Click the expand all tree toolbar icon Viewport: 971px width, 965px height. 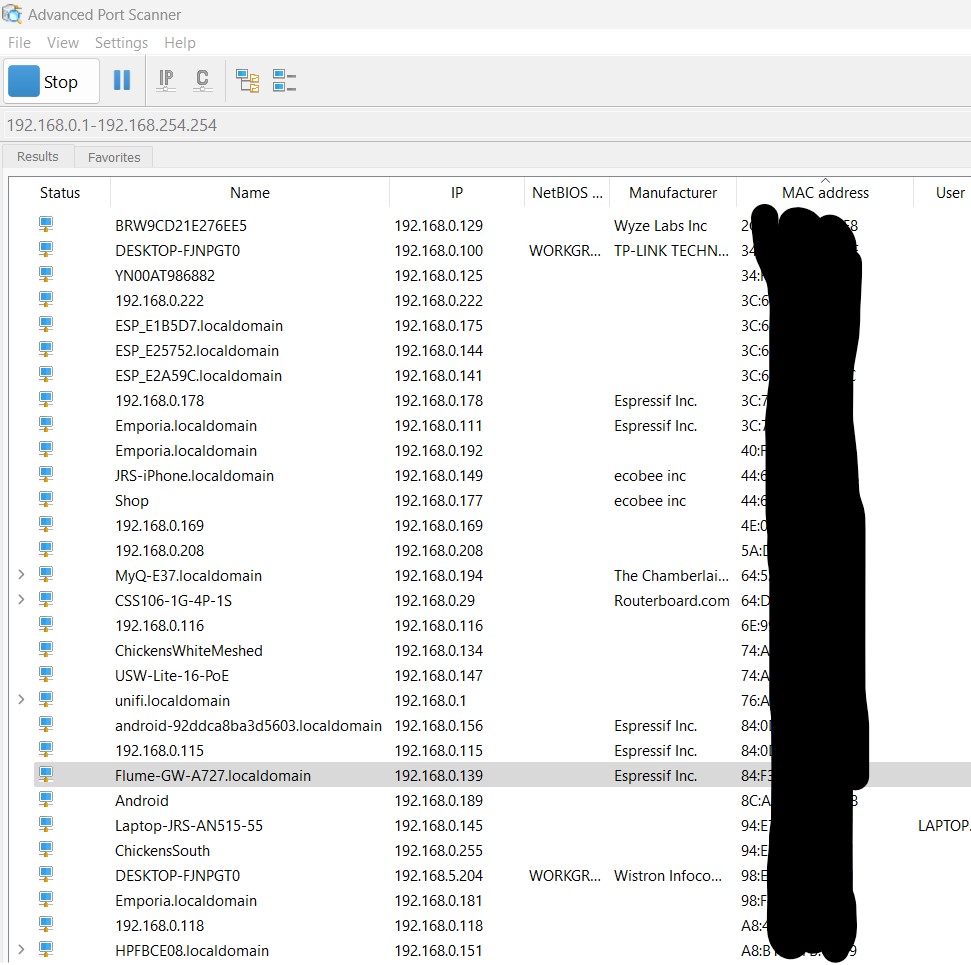248,81
